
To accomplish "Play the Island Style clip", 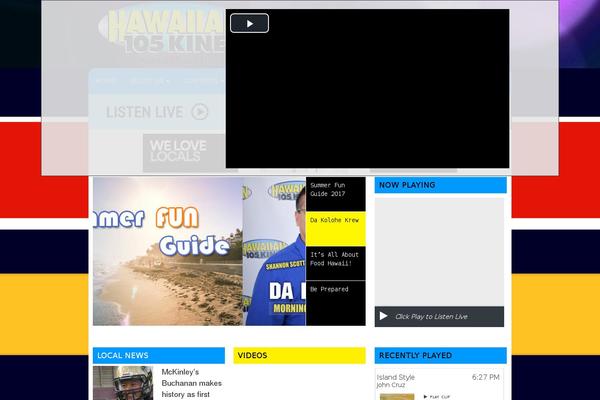I will [x=437, y=397].
